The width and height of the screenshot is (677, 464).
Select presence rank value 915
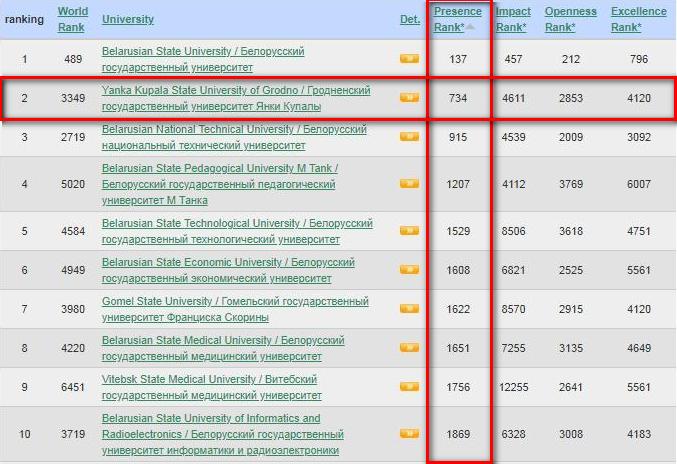pos(458,137)
